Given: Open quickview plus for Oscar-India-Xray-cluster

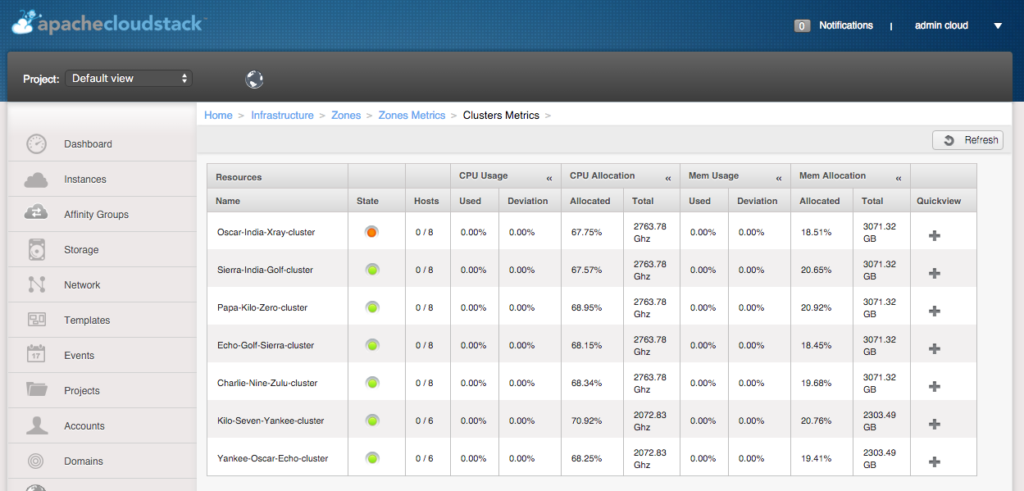Looking at the screenshot, I should pos(935,235).
